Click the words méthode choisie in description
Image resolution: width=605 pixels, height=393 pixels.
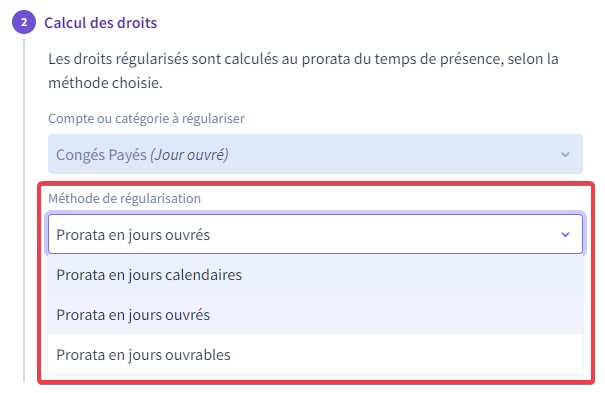[105, 83]
